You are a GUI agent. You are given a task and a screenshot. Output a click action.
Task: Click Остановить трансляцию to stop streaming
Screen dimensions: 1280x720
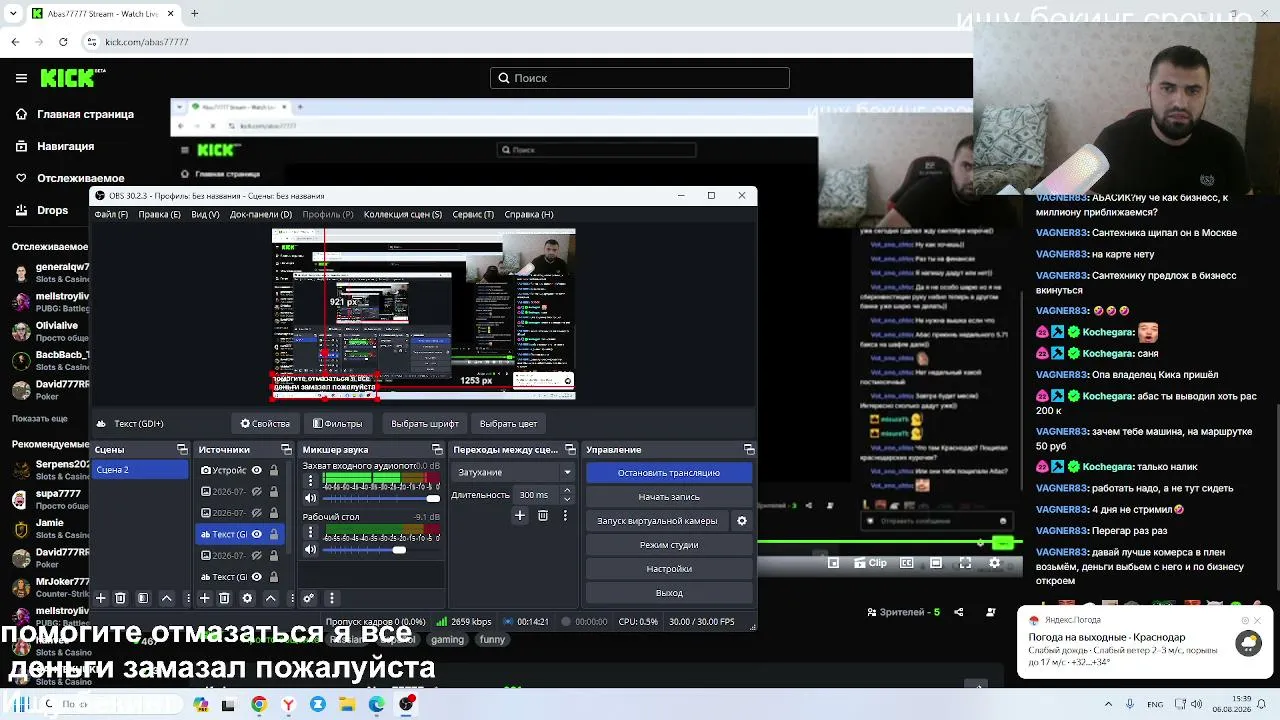click(669, 473)
